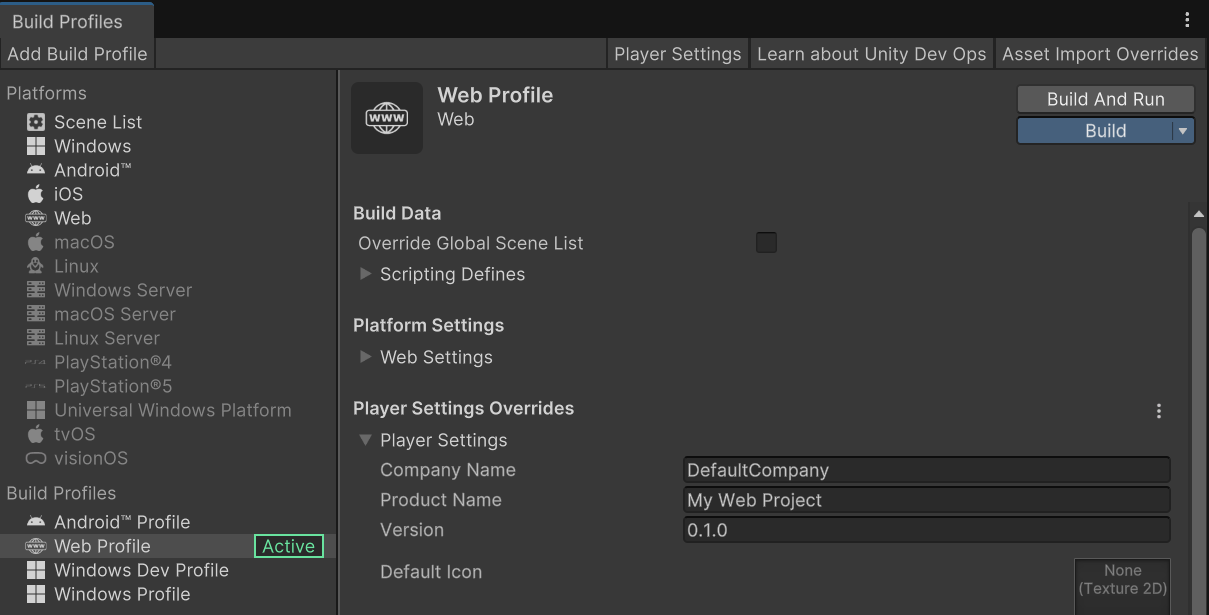1209x615 pixels.
Task: Select the Web platform row
Action: tap(168, 218)
